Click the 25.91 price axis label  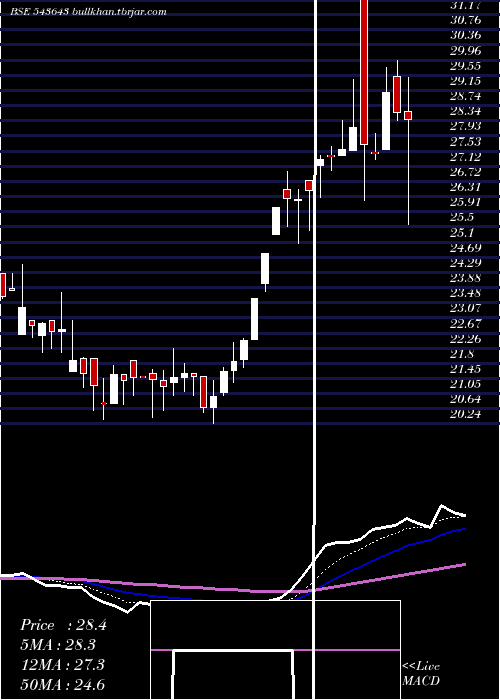pos(466,202)
